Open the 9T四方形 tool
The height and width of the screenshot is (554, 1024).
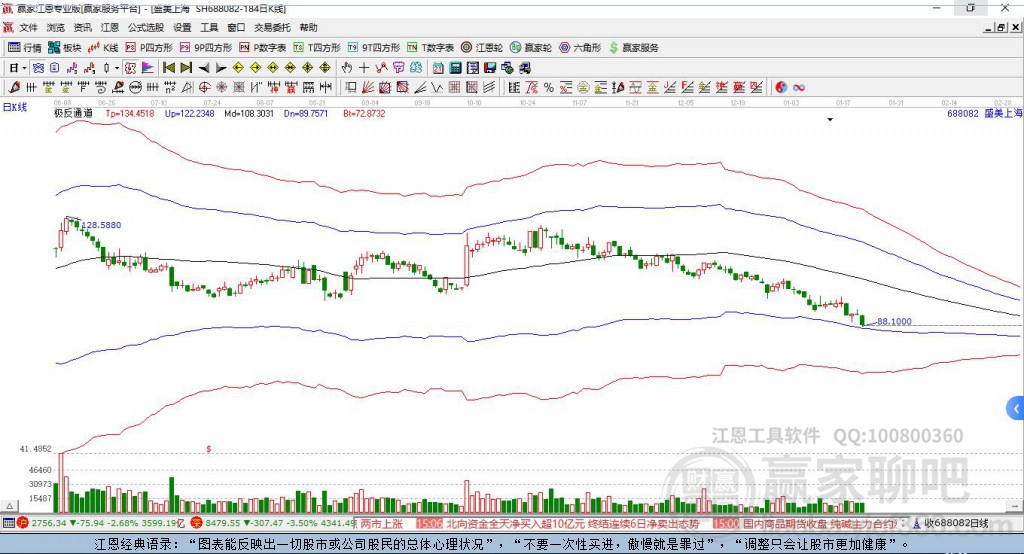pyautogui.click(x=374, y=48)
